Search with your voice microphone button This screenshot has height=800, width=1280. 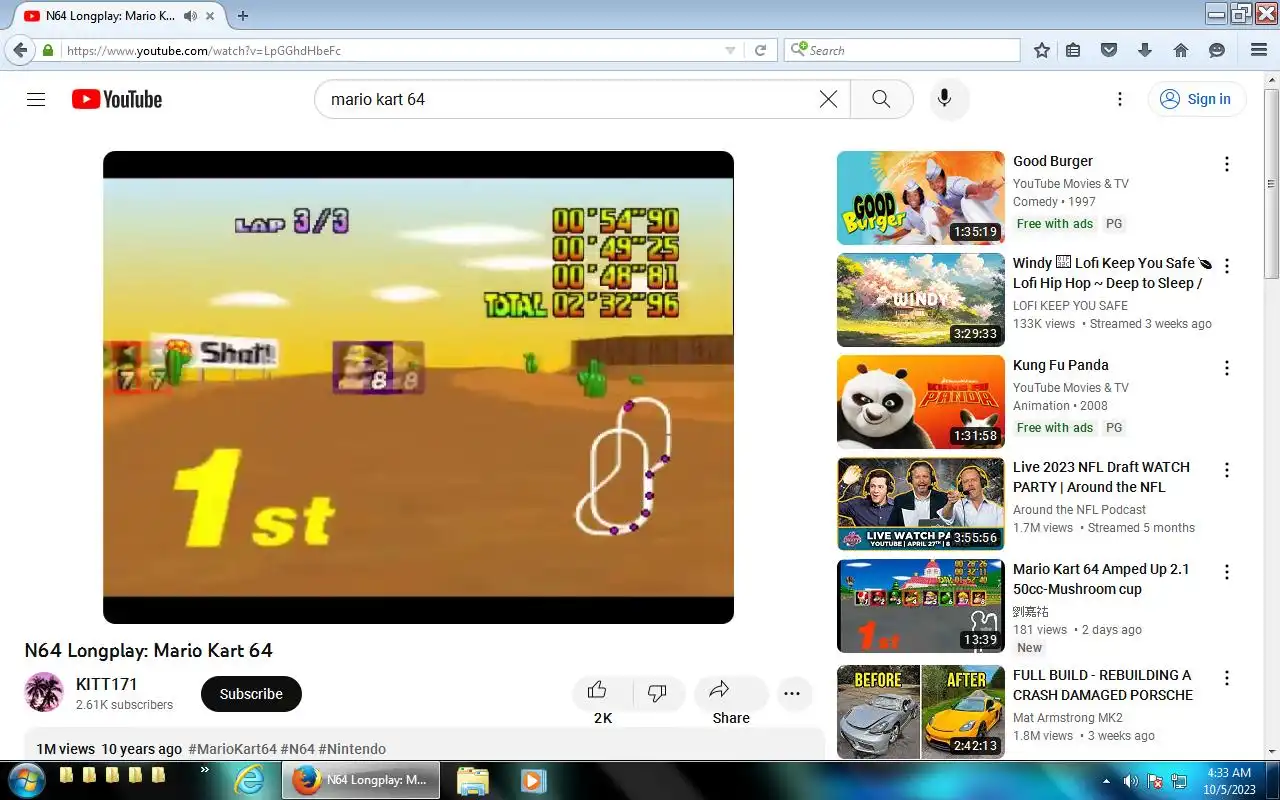click(944, 99)
